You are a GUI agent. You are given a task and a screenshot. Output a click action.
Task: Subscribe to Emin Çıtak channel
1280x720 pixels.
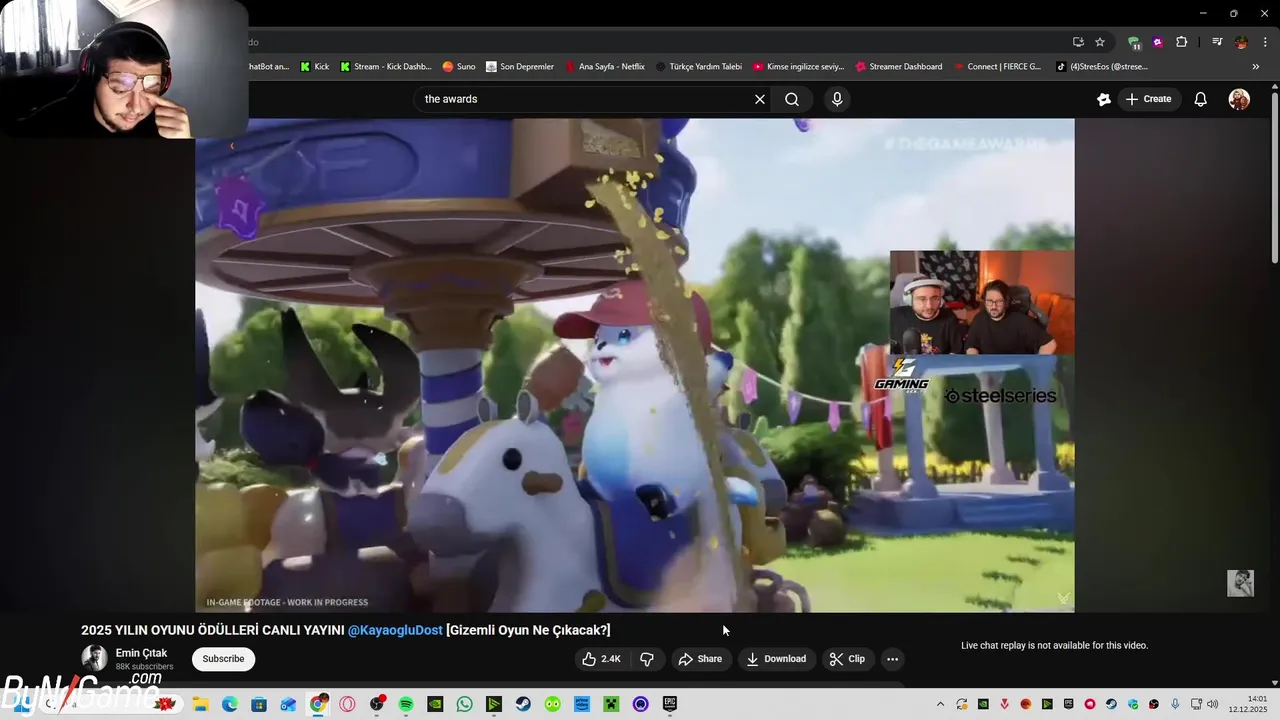tap(223, 659)
